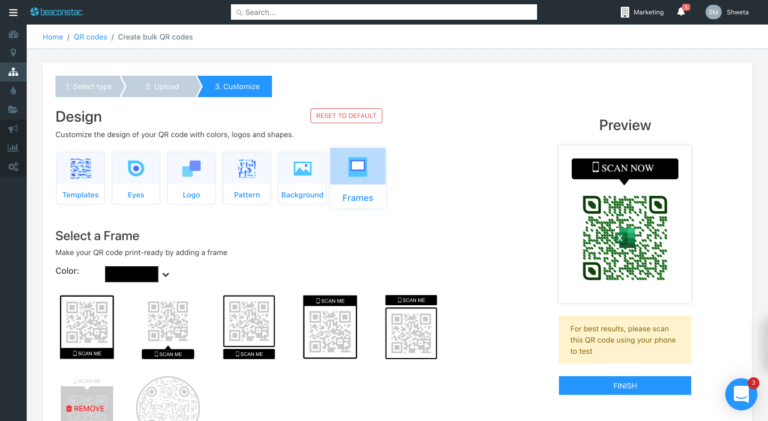Click the RESET TO DEFAULT button
The height and width of the screenshot is (421, 768).
(x=346, y=116)
